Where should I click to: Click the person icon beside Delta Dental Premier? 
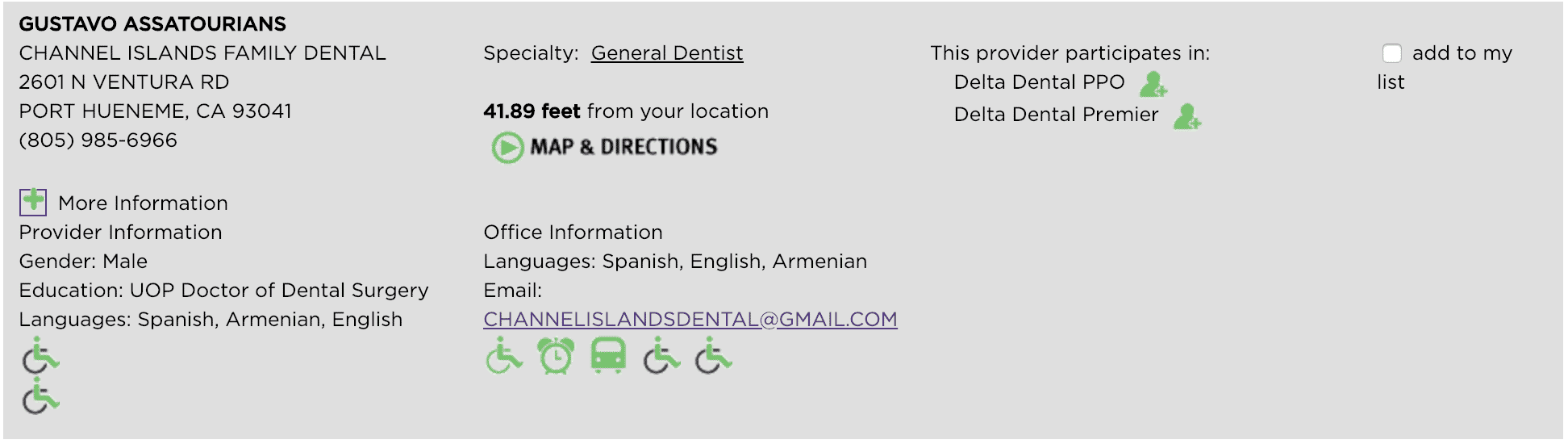1187,116
